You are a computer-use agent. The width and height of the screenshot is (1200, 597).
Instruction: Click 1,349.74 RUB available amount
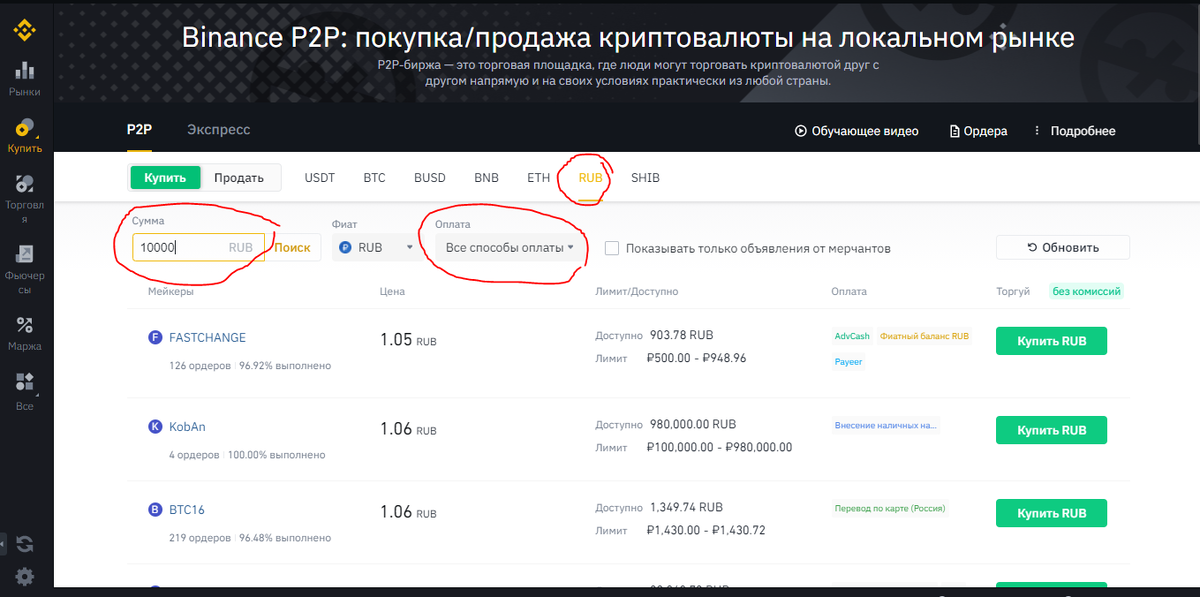(686, 507)
